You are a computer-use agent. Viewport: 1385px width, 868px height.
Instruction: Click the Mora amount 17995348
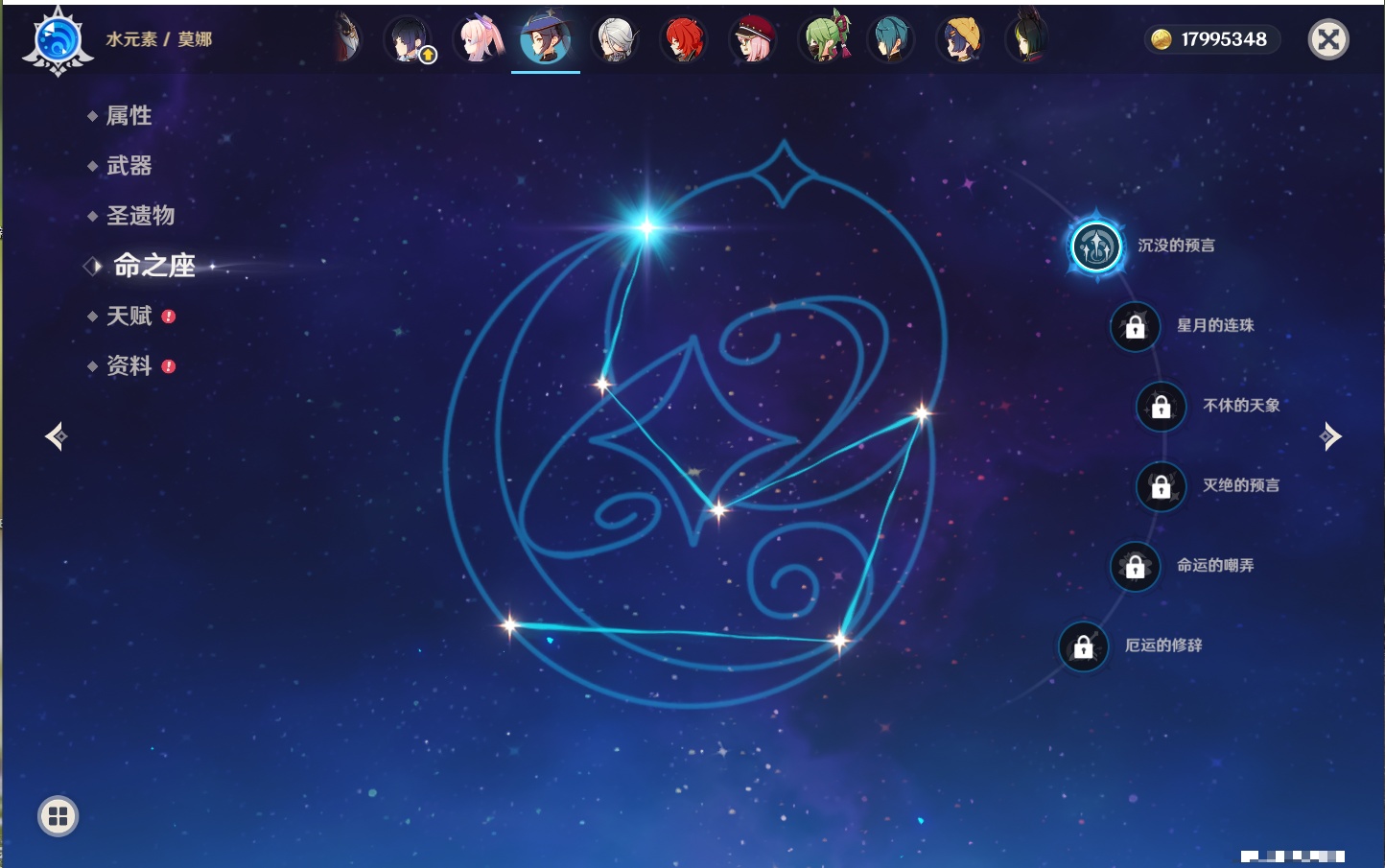1224,39
